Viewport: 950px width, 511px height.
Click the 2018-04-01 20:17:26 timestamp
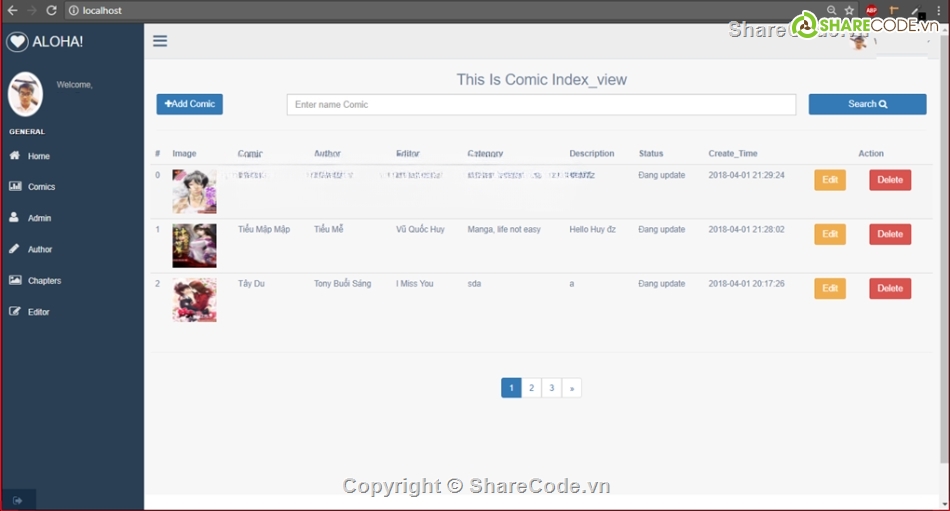coord(746,283)
